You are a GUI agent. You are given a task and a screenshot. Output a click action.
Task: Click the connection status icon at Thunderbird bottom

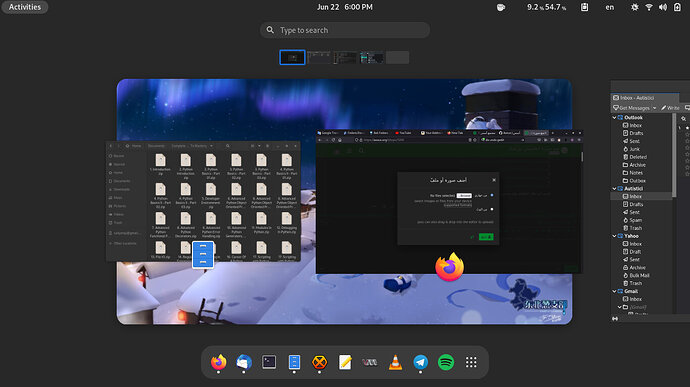coord(615,318)
